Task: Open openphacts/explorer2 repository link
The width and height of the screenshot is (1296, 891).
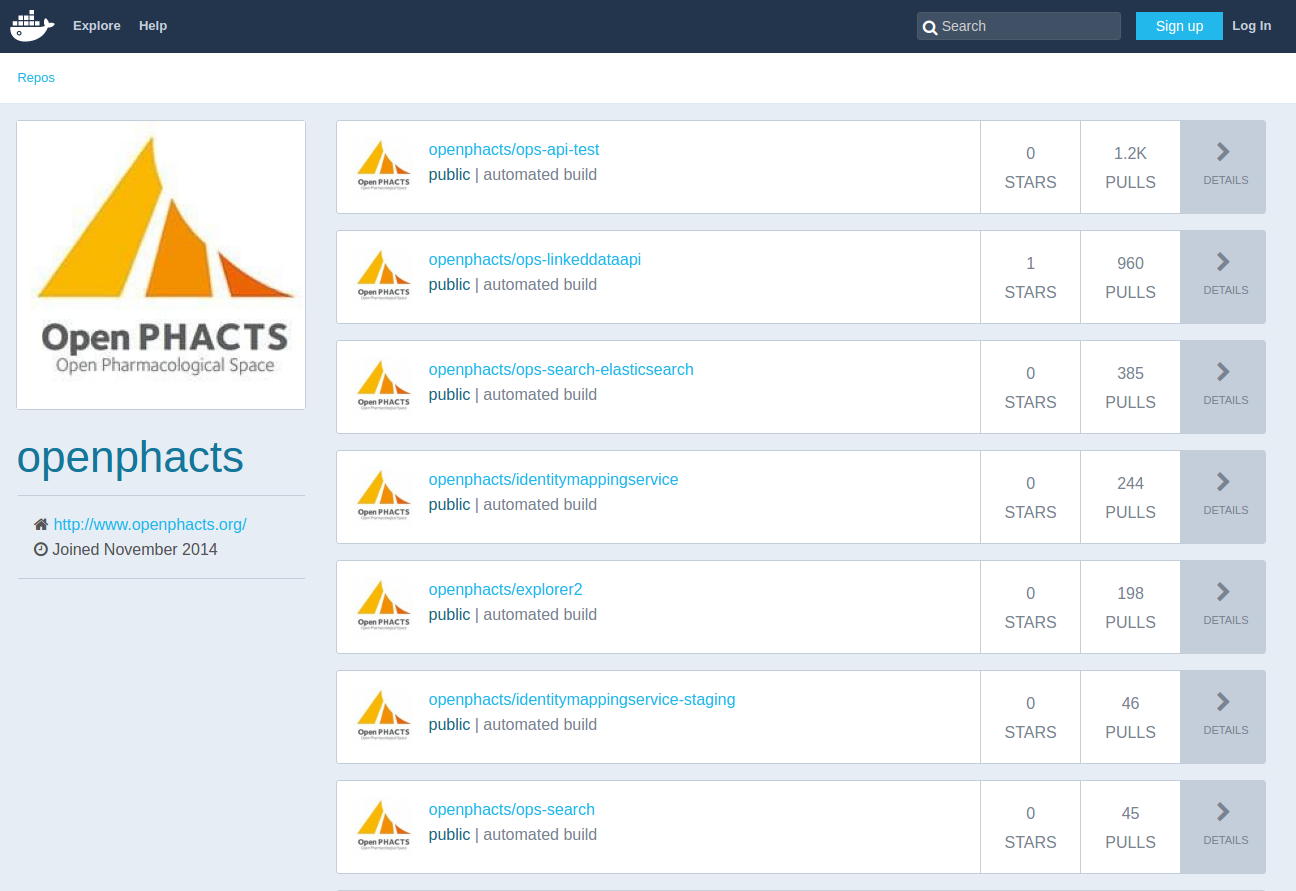Action: tap(506, 590)
